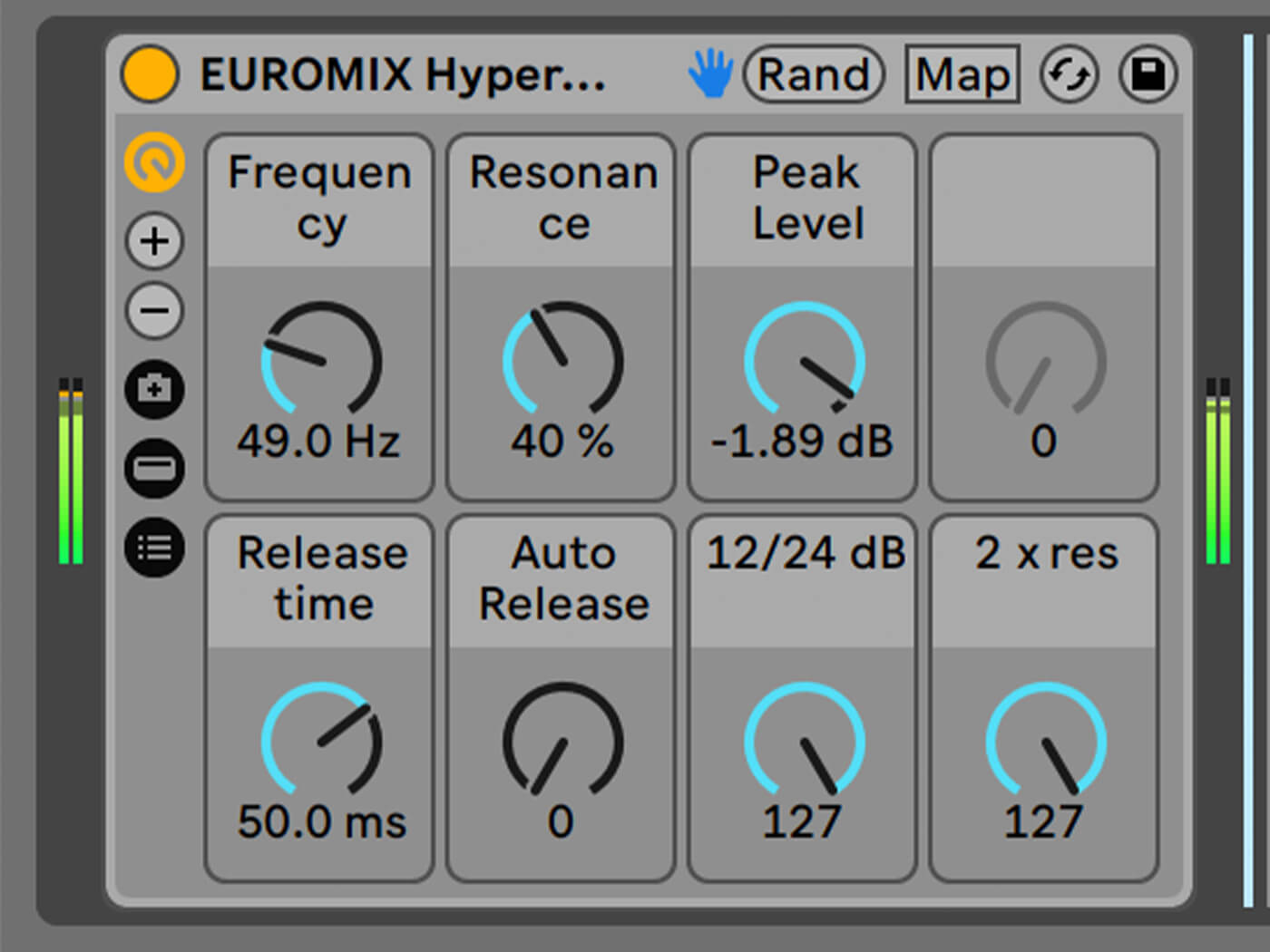1270x952 pixels.
Task: Click the Resonance knob set at 40%
Action: 561,363
